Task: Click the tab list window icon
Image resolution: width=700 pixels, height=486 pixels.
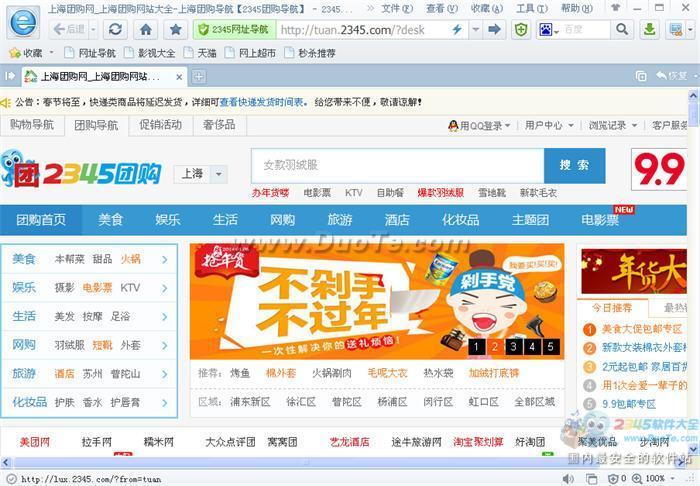Action: click(641, 76)
